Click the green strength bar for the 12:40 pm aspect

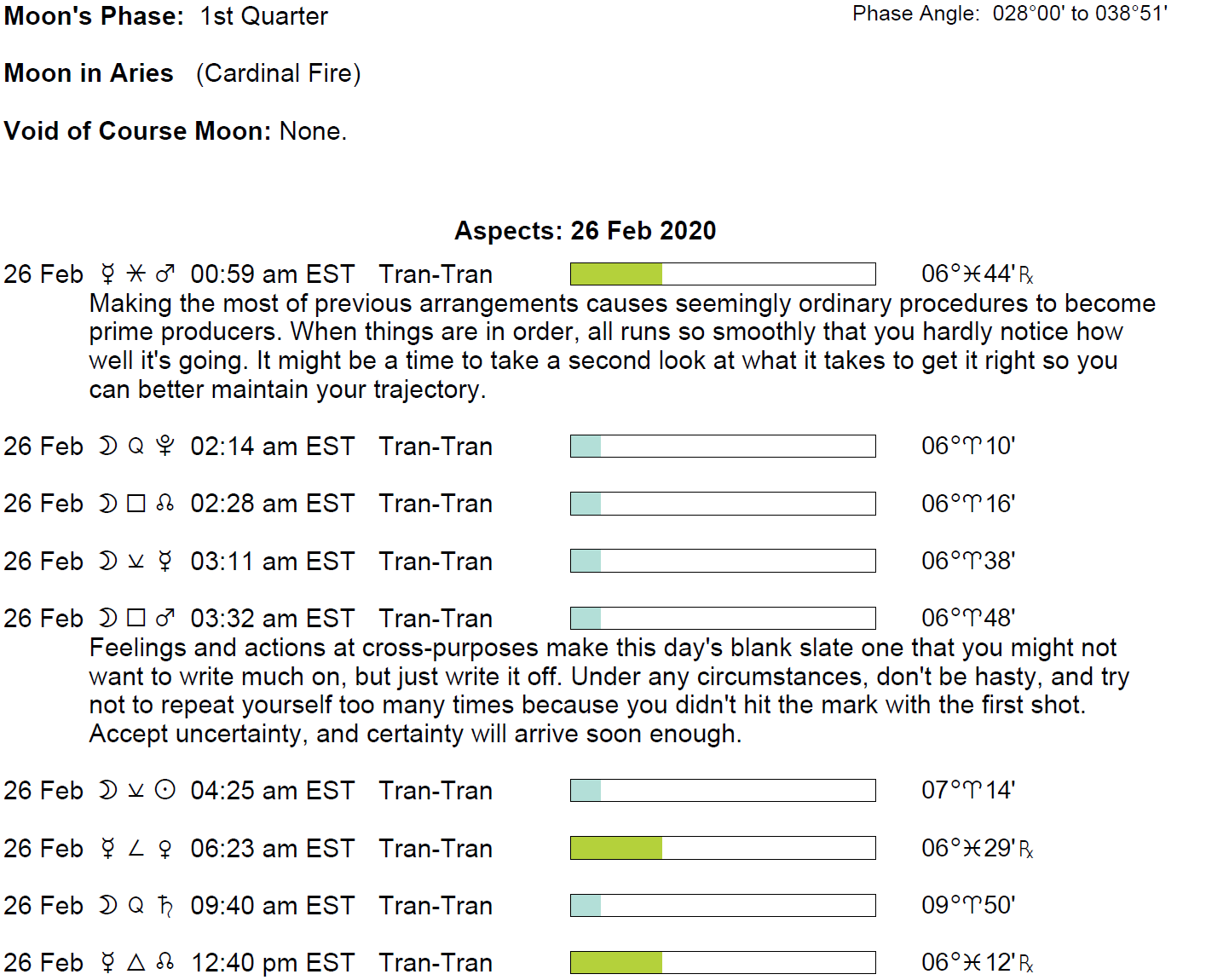point(616,963)
